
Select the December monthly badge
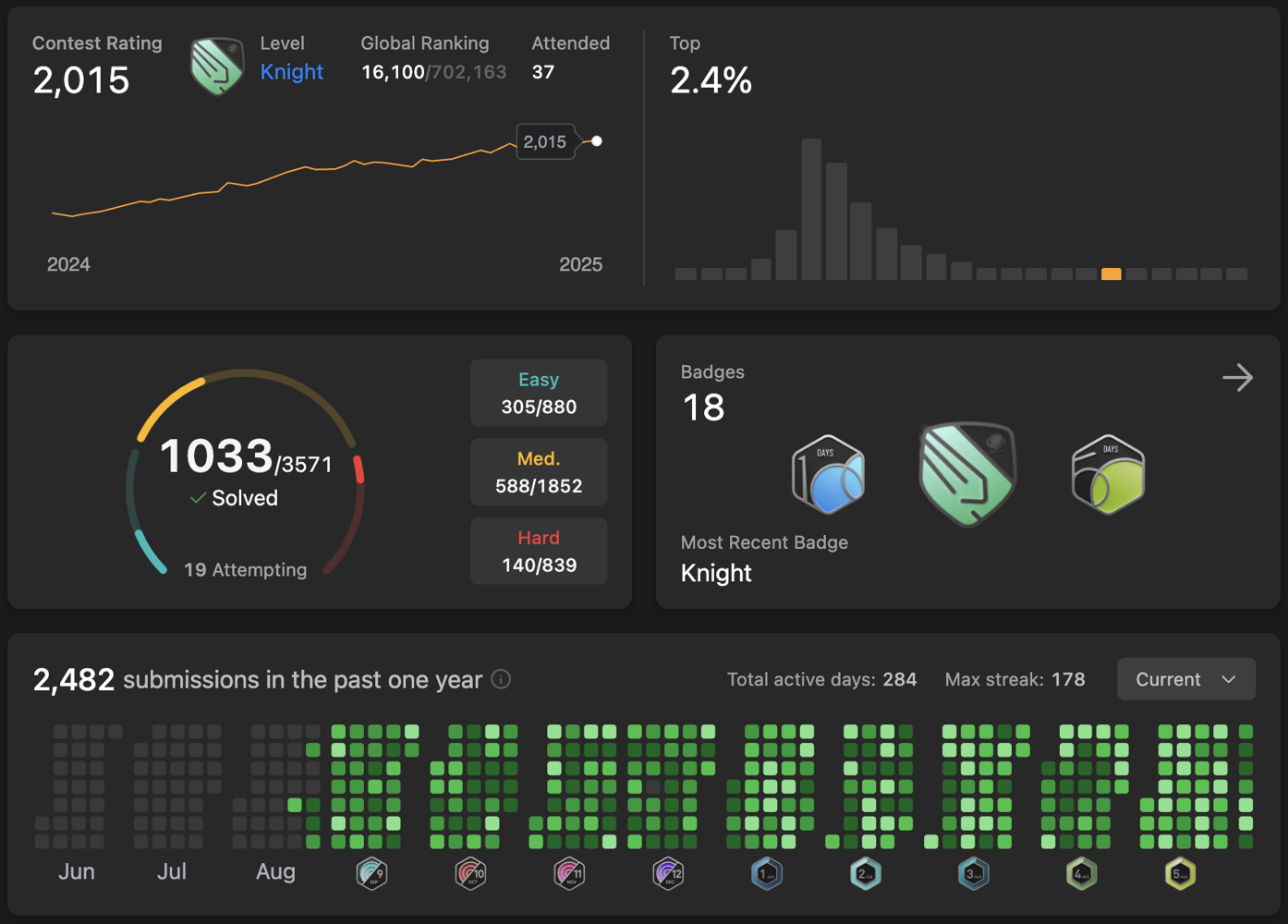click(668, 872)
